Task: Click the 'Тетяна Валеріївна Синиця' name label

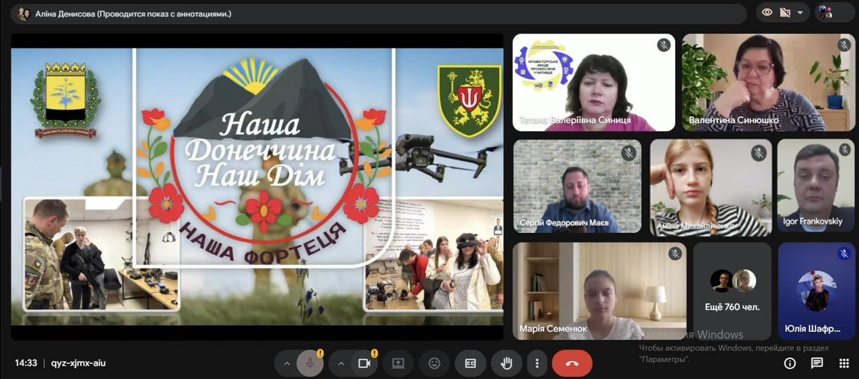Action: (576, 120)
